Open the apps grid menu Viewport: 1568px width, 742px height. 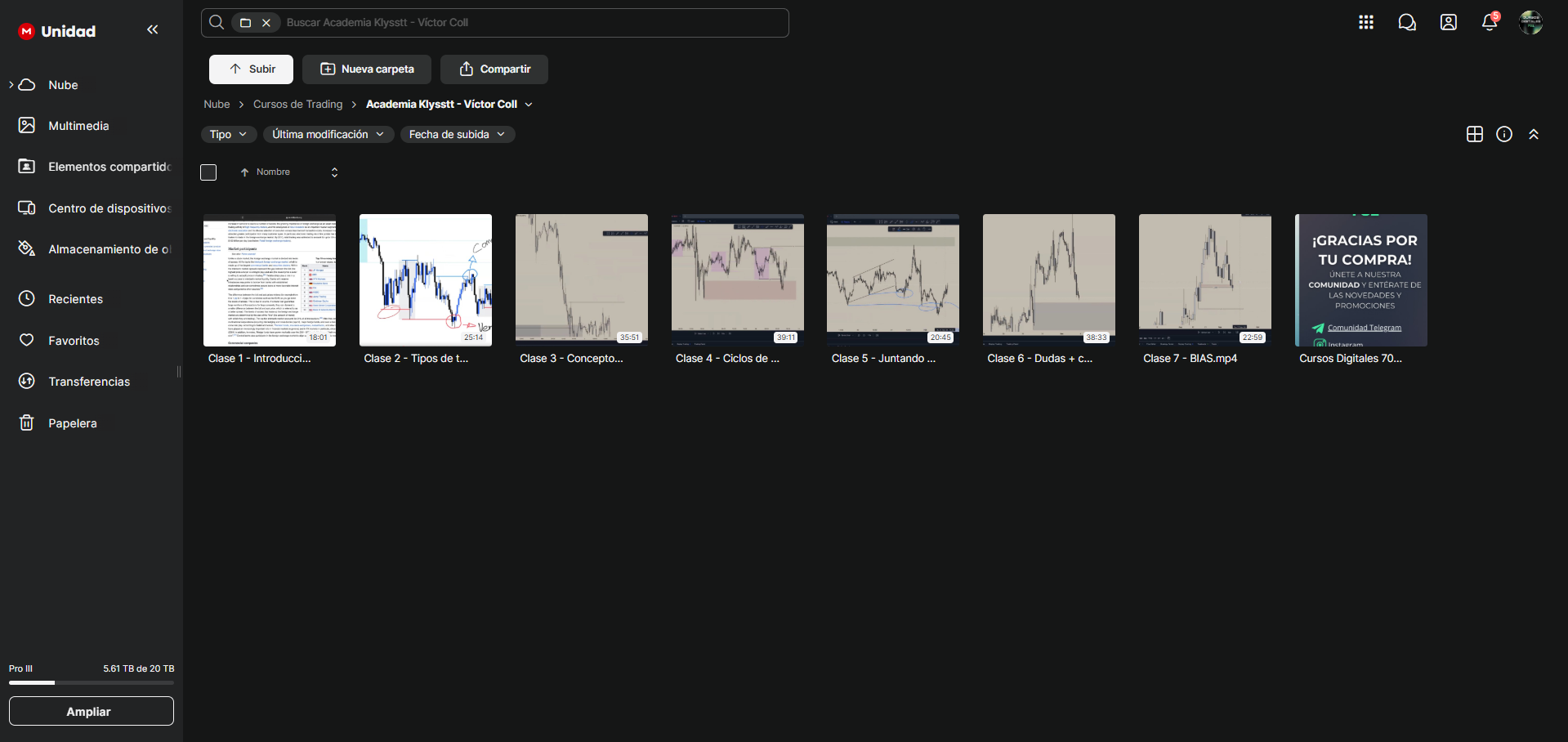coord(1366,22)
